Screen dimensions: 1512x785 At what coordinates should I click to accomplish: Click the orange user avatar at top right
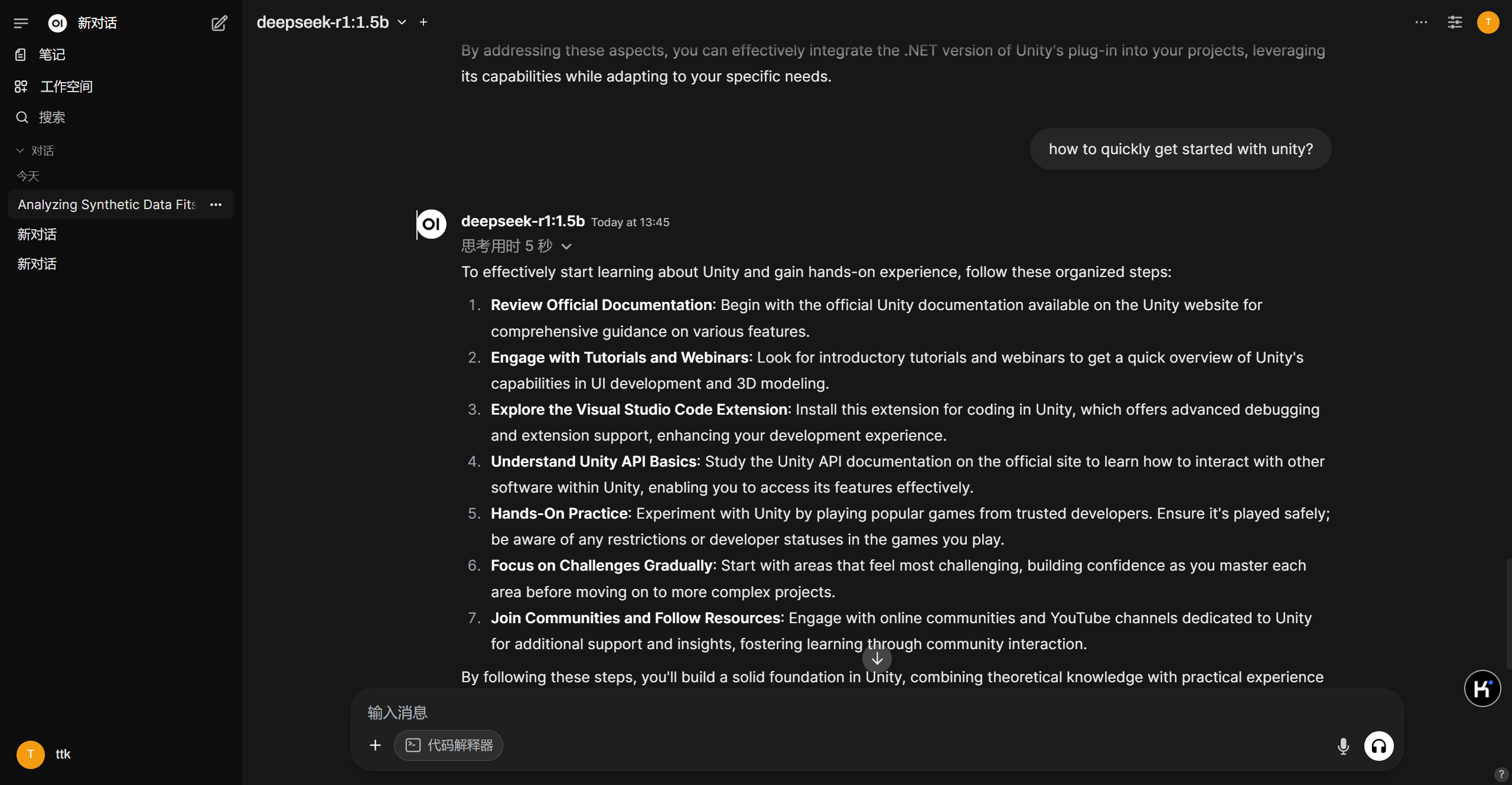point(1488,22)
